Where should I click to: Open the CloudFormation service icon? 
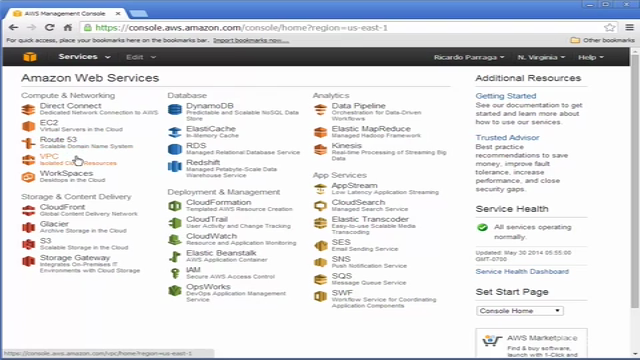coord(175,206)
